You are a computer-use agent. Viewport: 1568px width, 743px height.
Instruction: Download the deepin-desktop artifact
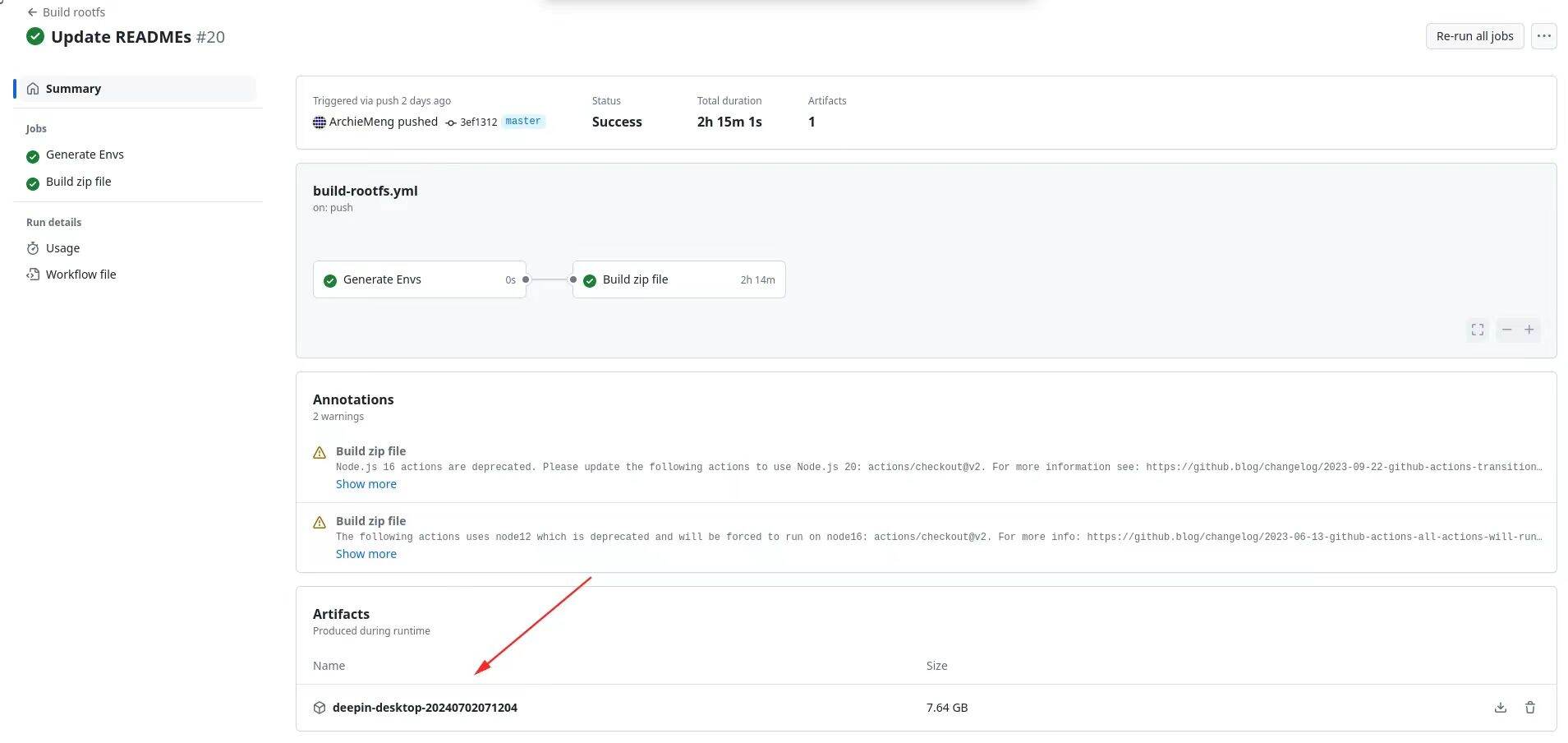[x=1500, y=708]
